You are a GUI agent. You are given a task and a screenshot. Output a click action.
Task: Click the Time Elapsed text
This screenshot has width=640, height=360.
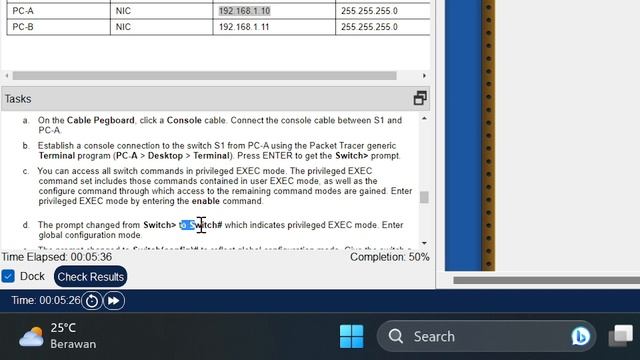tap(57, 257)
